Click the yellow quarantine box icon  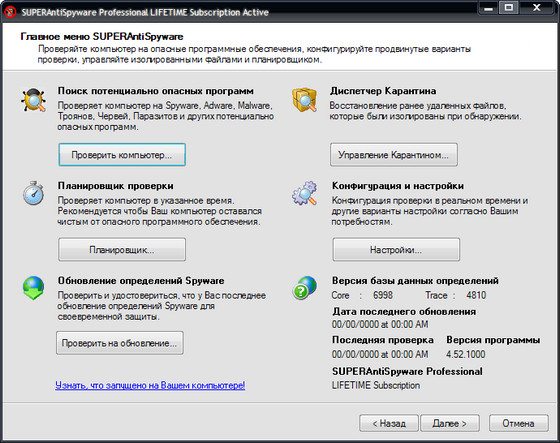(x=304, y=100)
